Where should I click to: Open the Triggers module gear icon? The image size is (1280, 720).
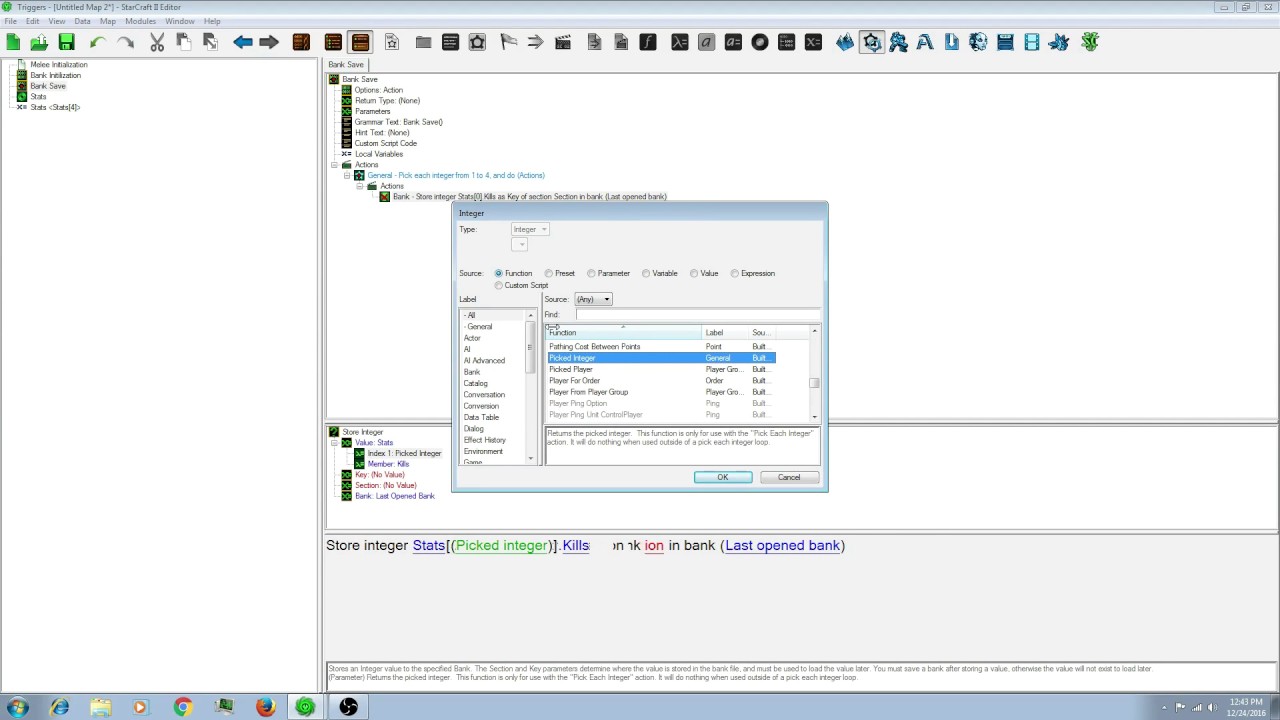(872, 42)
